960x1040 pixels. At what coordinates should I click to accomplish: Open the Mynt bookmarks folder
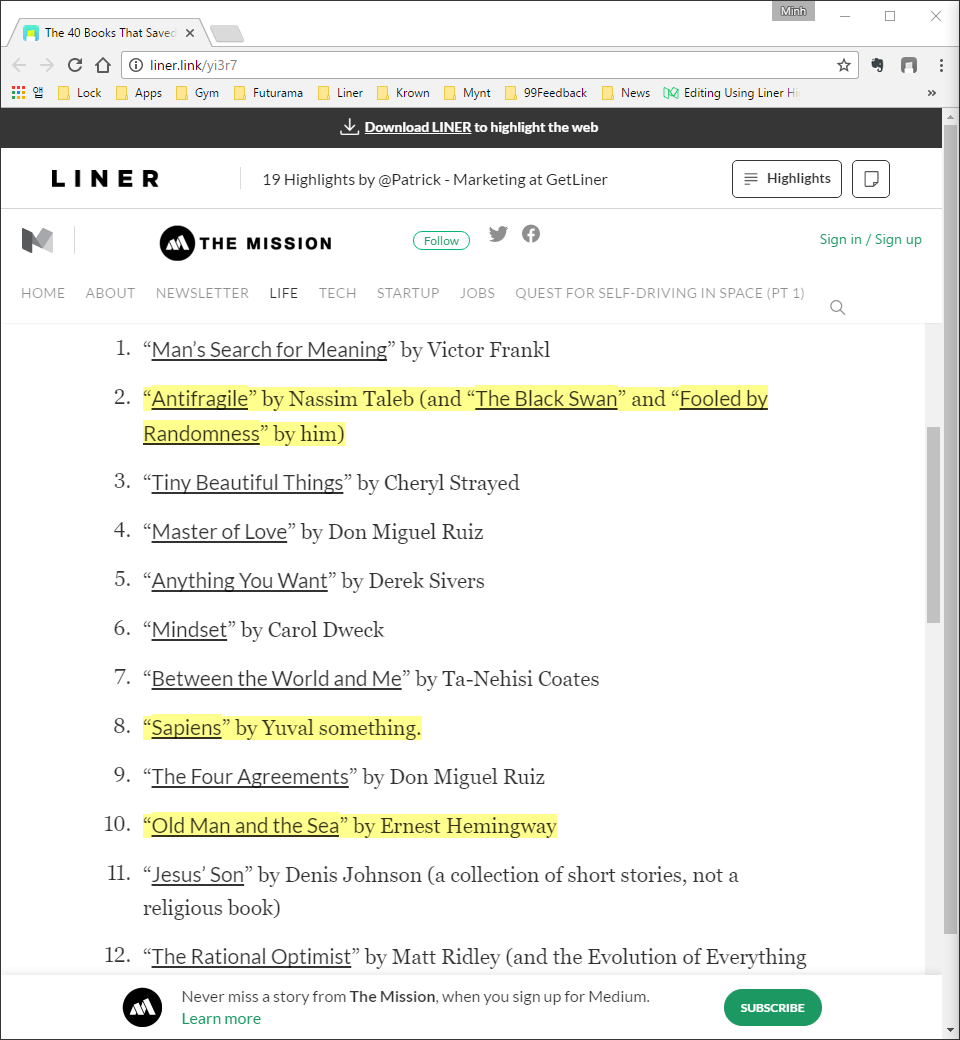click(468, 93)
